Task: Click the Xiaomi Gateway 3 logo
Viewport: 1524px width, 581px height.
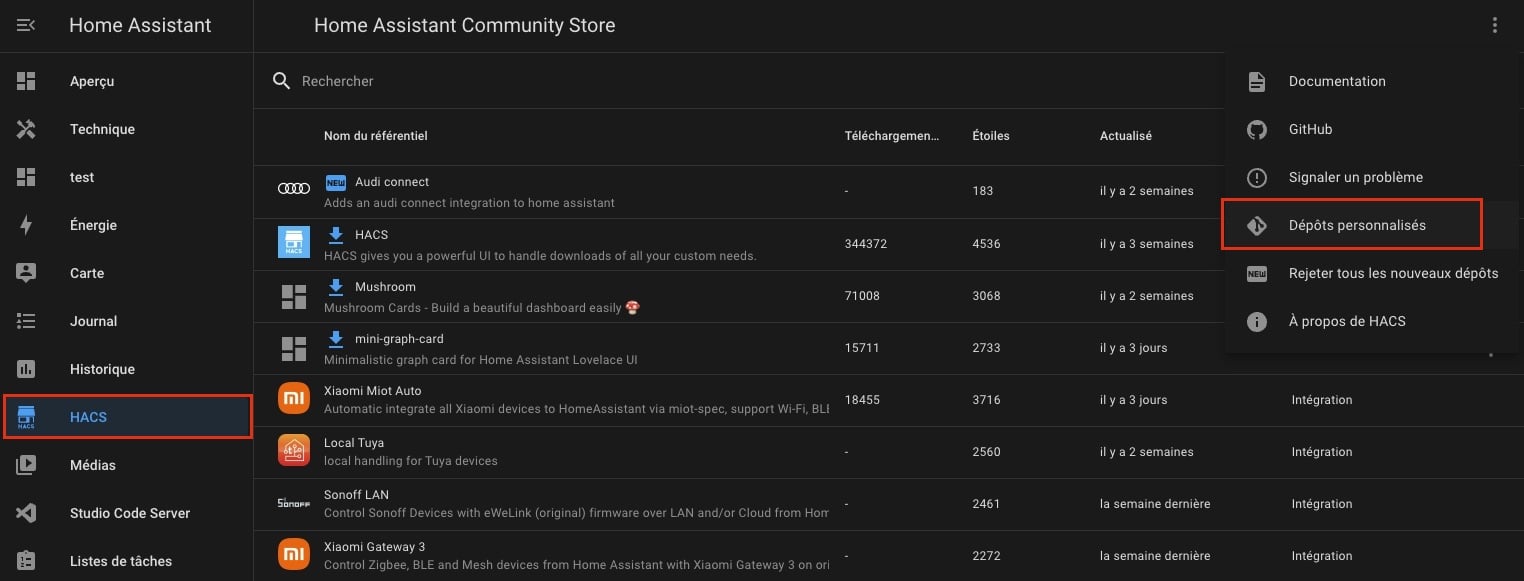Action: [x=294, y=556]
